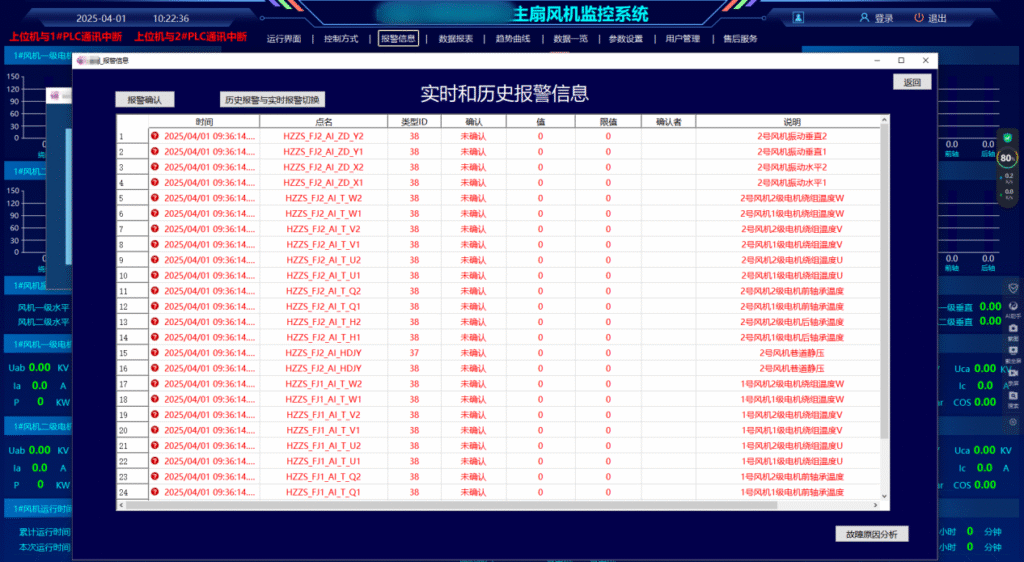Click the cell HZZS_FJ2_AI_T_V2
The image size is (1024, 562).
point(323,229)
